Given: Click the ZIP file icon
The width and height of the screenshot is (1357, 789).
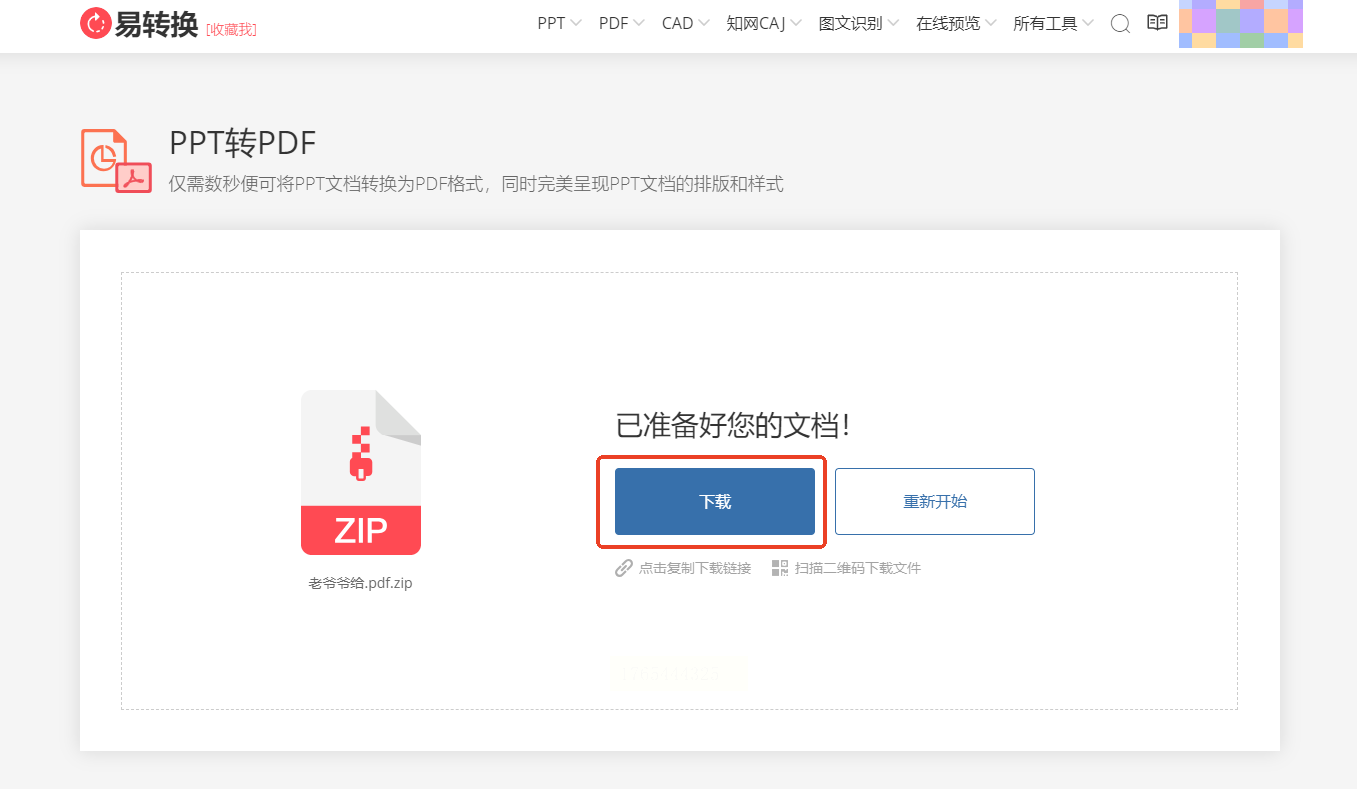Looking at the screenshot, I should pos(360,472).
